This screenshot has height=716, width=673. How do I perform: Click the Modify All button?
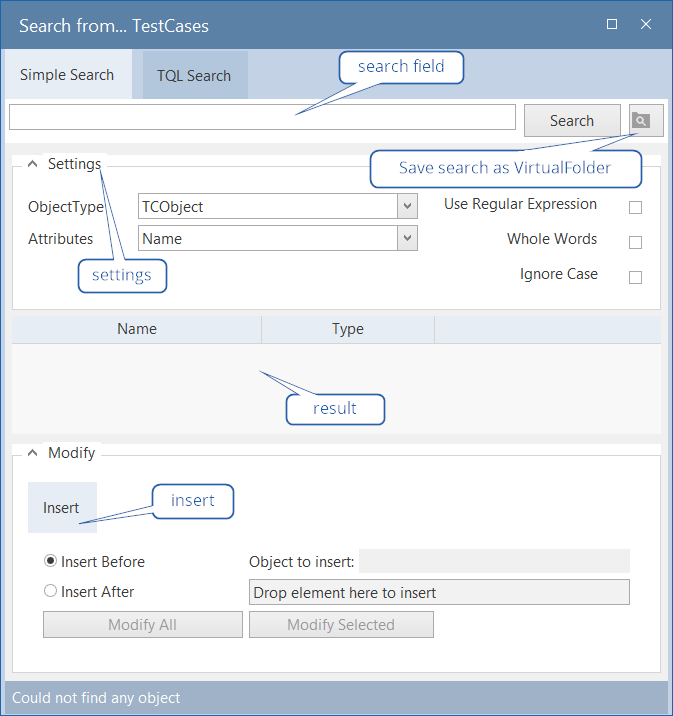click(142, 625)
